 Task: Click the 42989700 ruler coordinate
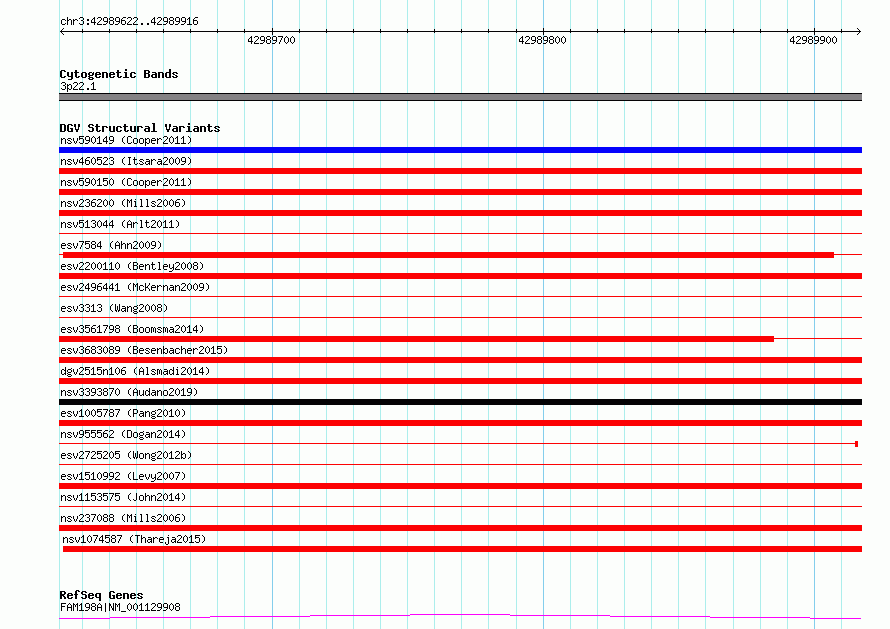[x=271, y=40]
